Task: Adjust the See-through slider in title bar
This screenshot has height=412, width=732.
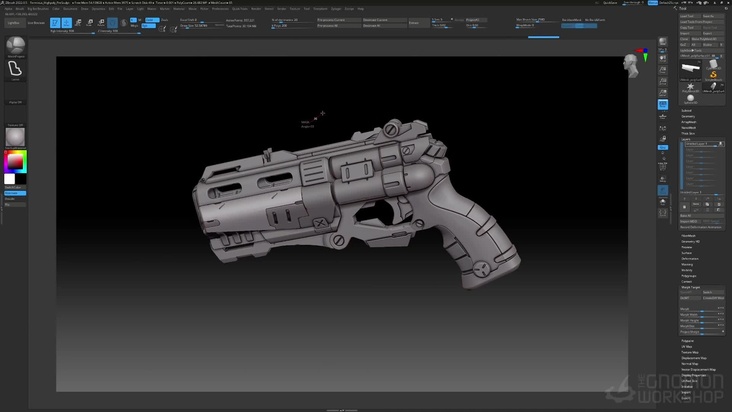Action: [633, 3]
